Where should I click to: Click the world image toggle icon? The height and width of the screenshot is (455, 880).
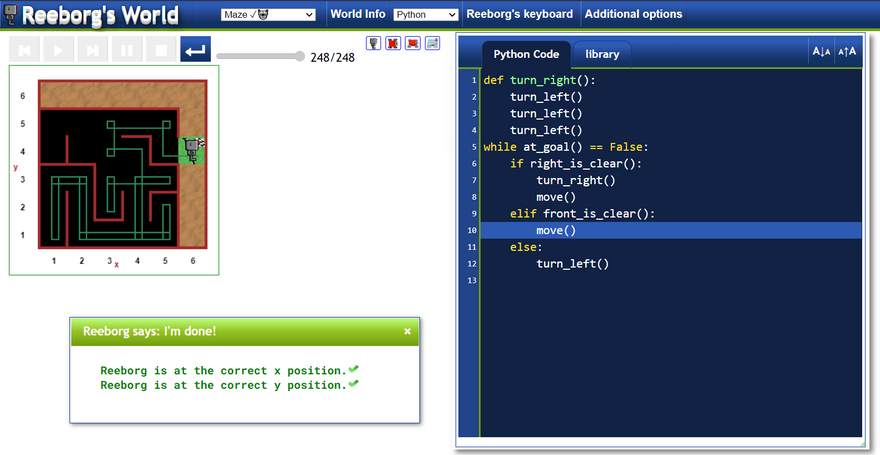click(432, 43)
